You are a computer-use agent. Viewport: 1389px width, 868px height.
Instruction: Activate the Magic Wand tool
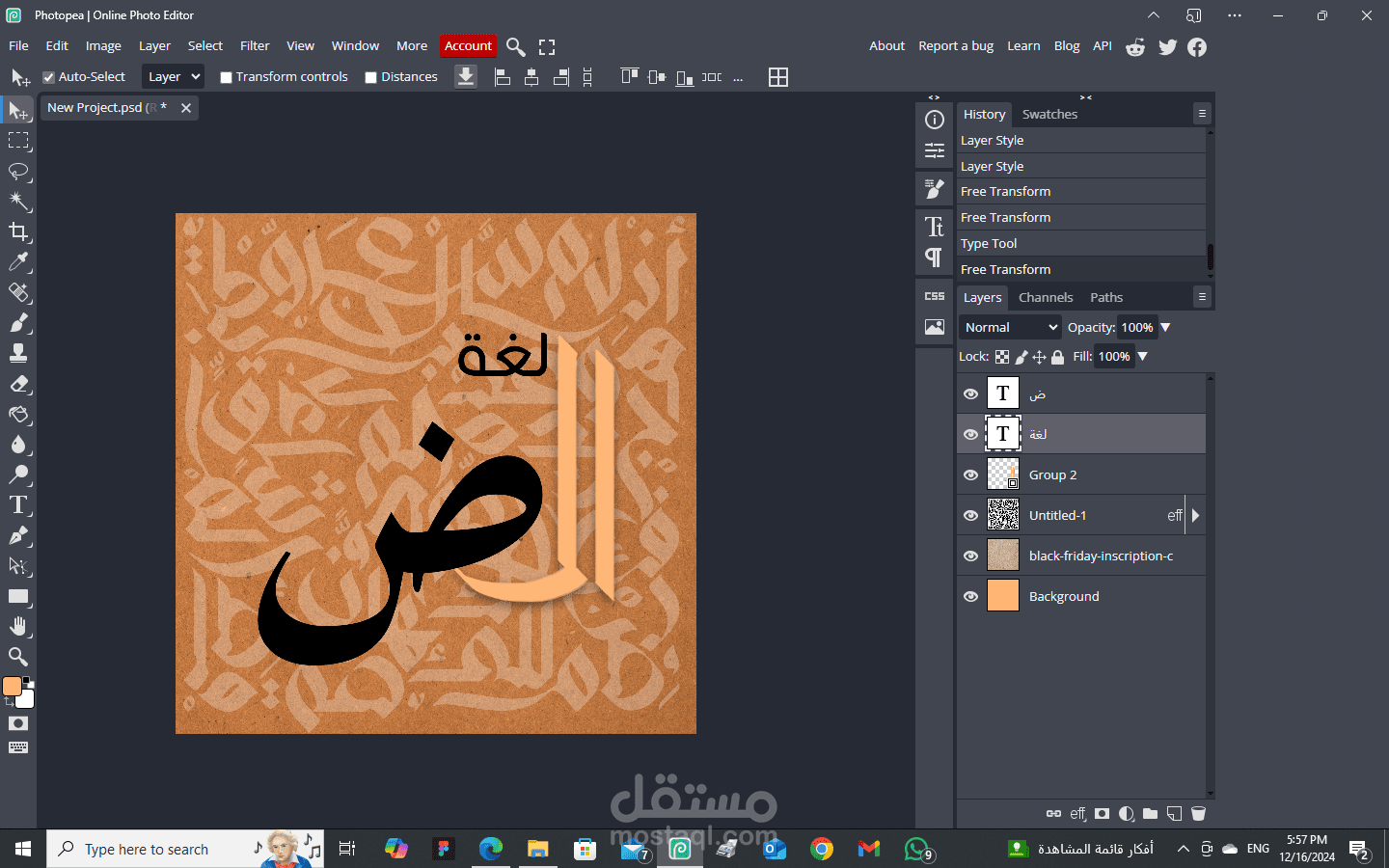[19, 202]
